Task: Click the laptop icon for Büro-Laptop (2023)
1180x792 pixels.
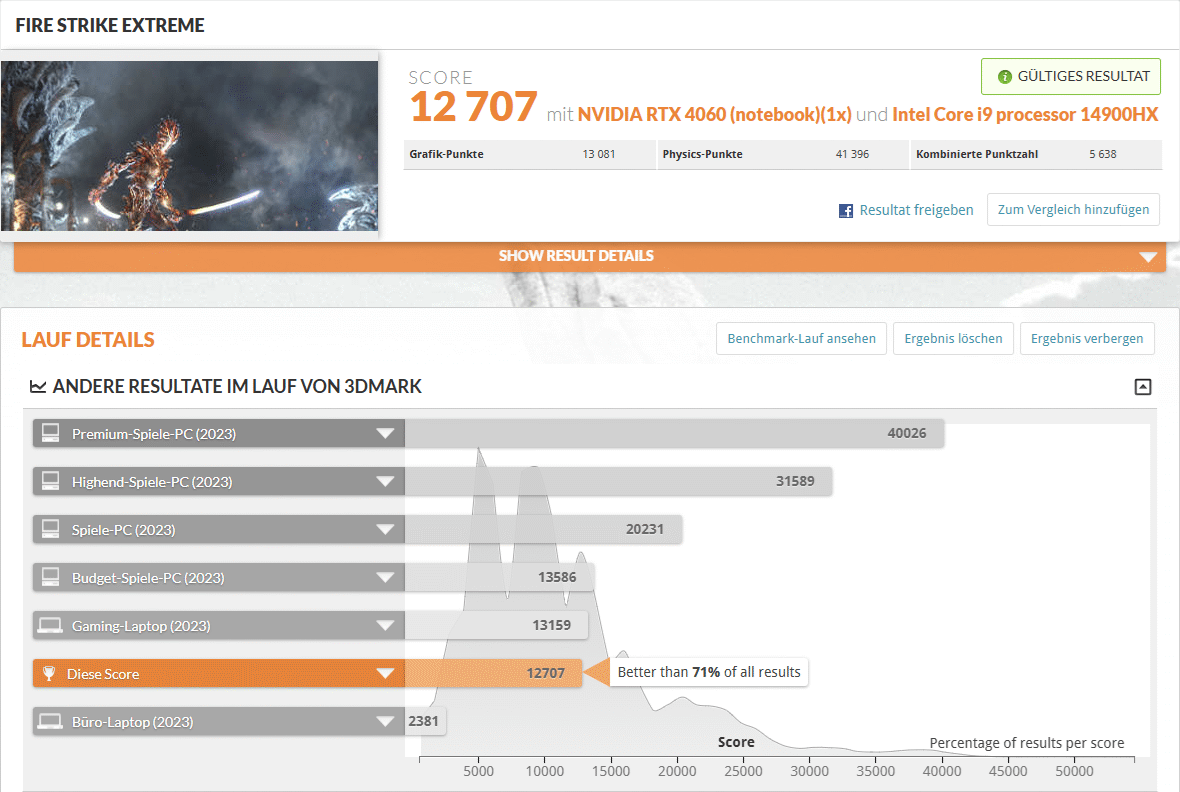Action: pyautogui.click(x=49, y=722)
